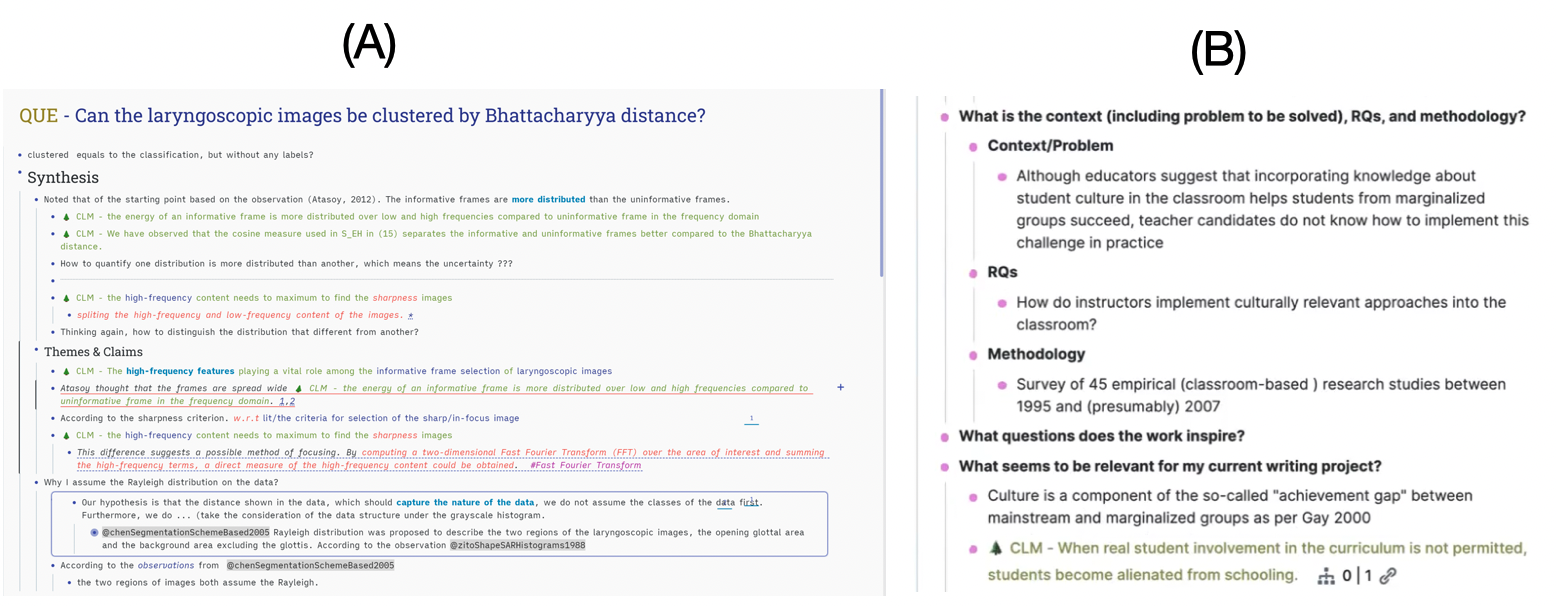Click bullet of 'What seems to be relevant'
1556x606 pixels.
click(945, 467)
